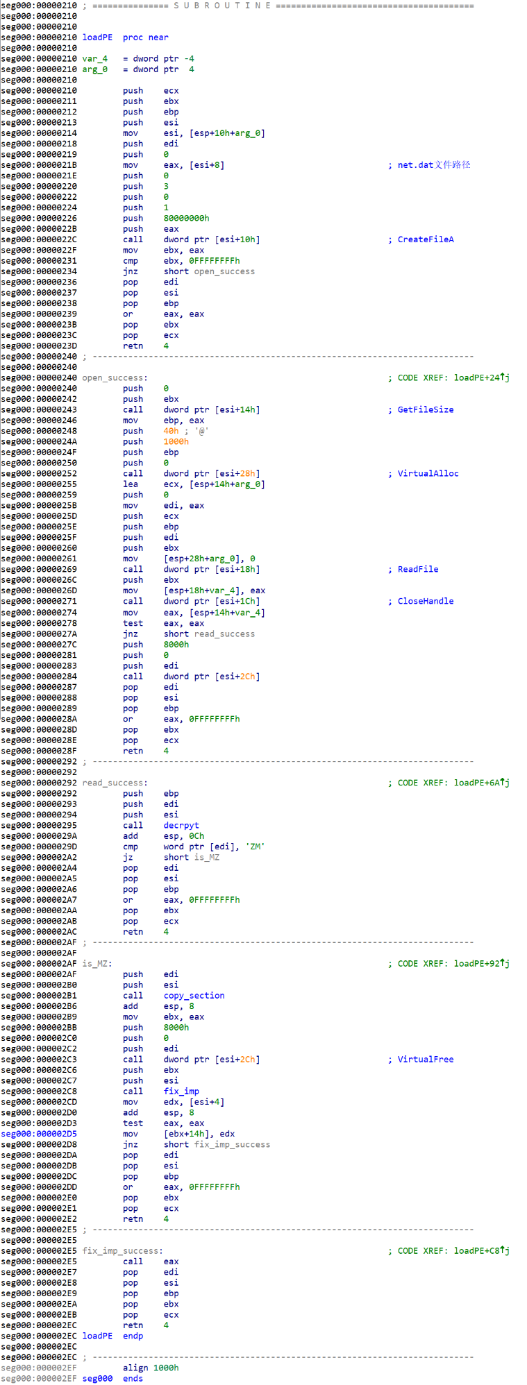Open the 'call fix_imp' subroutine call
Image resolution: width=527 pixels, height=1385 pixels.
pos(160,1091)
